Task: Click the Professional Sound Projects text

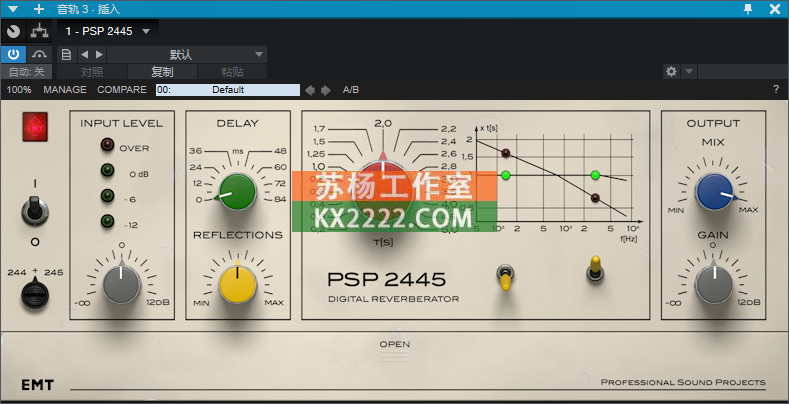Action: (683, 382)
